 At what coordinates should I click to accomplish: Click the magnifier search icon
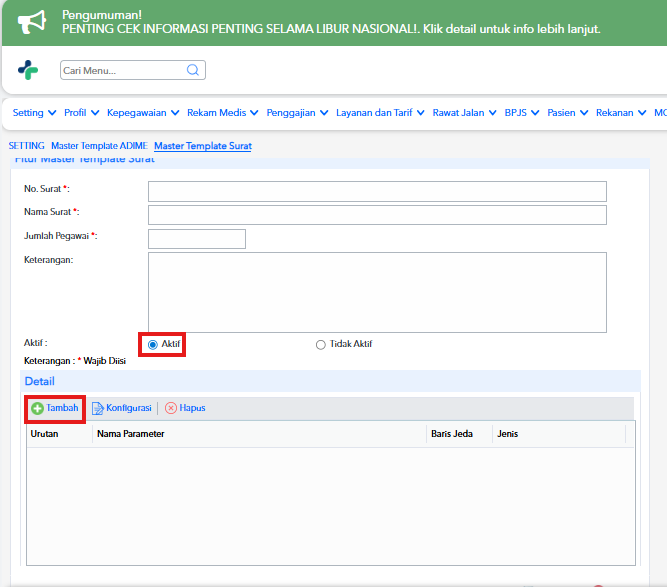click(x=193, y=70)
